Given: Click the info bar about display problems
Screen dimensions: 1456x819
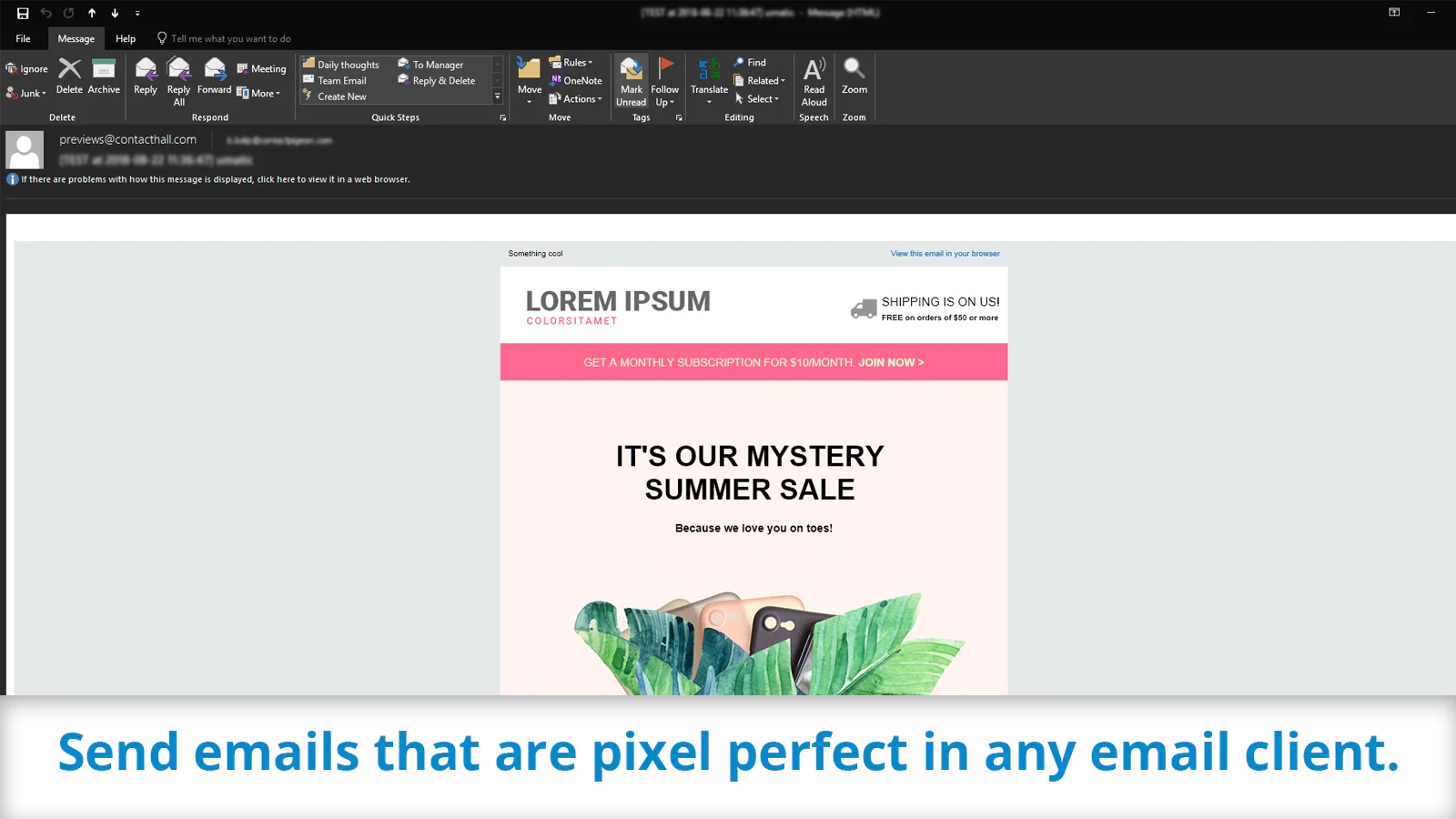Looking at the screenshot, I should [x=216, y=179].
